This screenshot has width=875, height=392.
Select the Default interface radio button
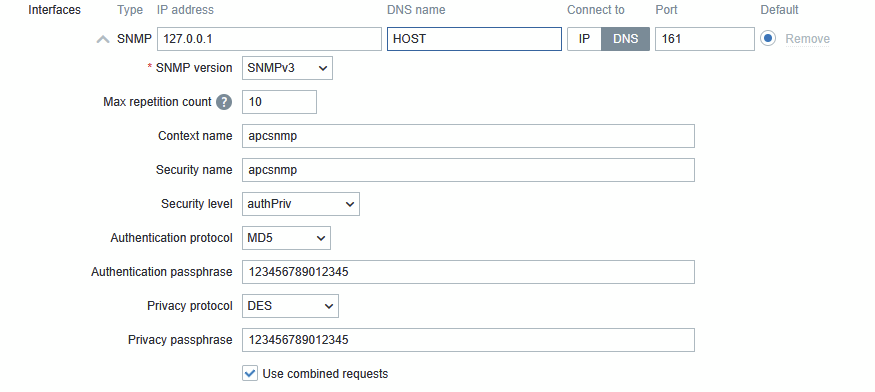coord(768,39)
